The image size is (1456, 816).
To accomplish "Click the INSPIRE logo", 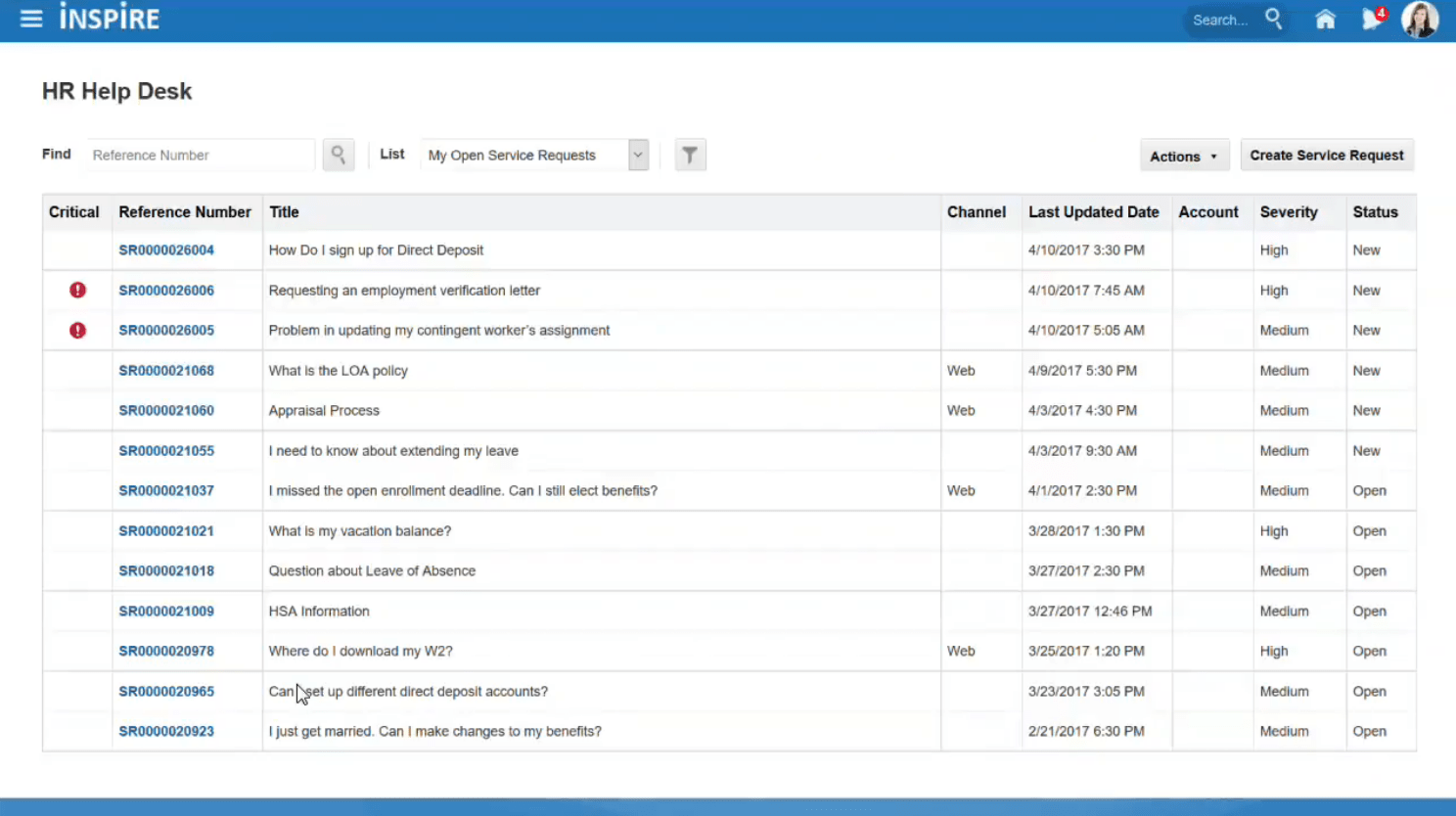I will tap(110, 16).
